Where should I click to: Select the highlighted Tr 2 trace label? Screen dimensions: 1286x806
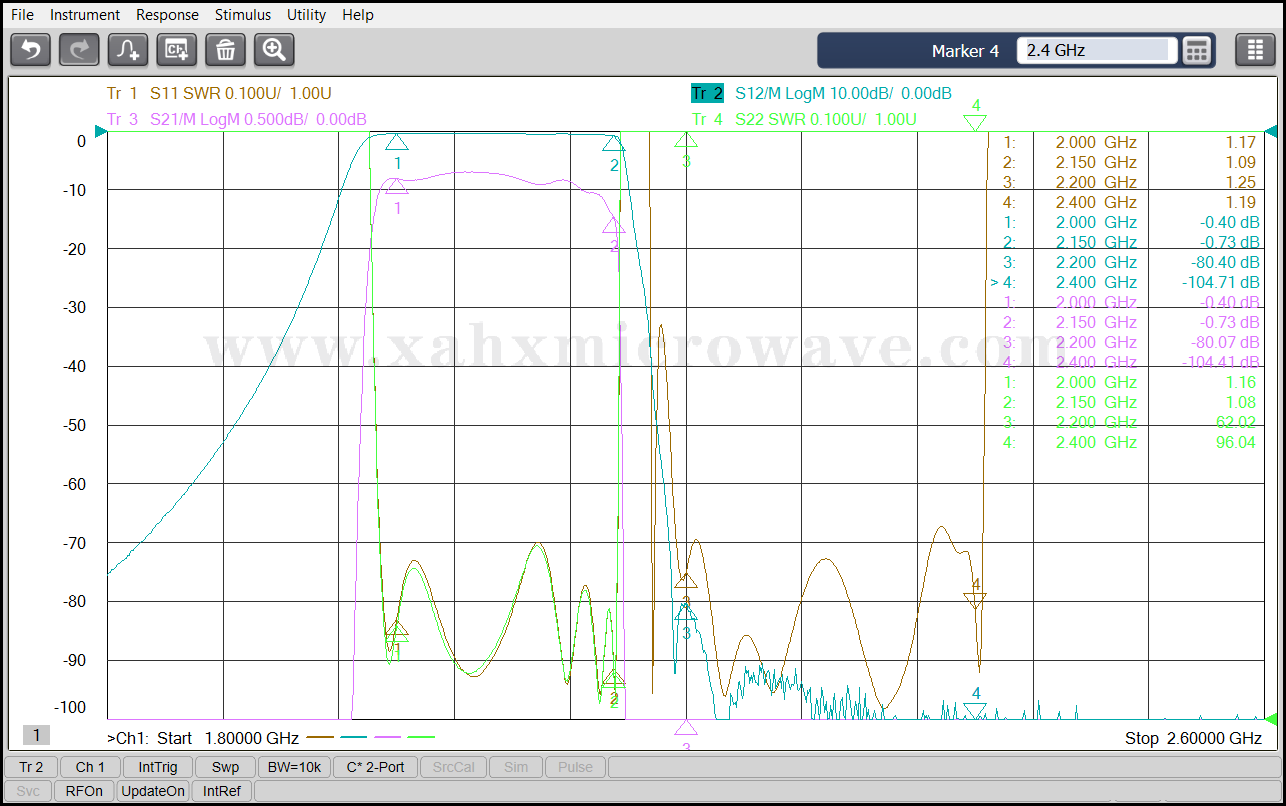[x=707, y=93]
